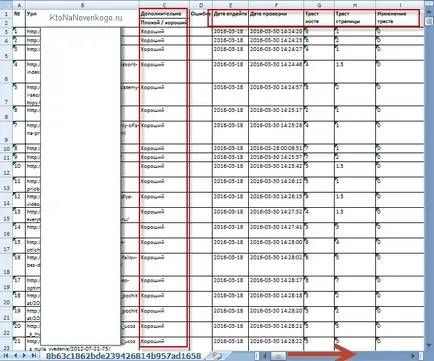Viewport: 434px width, 361px height.
Task: Select column G header
Action: pyautogui.click(x=319, y=5)
